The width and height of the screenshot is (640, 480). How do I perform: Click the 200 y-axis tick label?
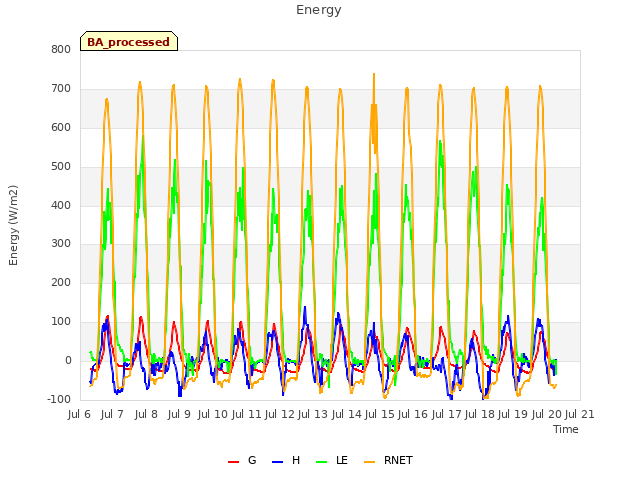coord(61,282)
